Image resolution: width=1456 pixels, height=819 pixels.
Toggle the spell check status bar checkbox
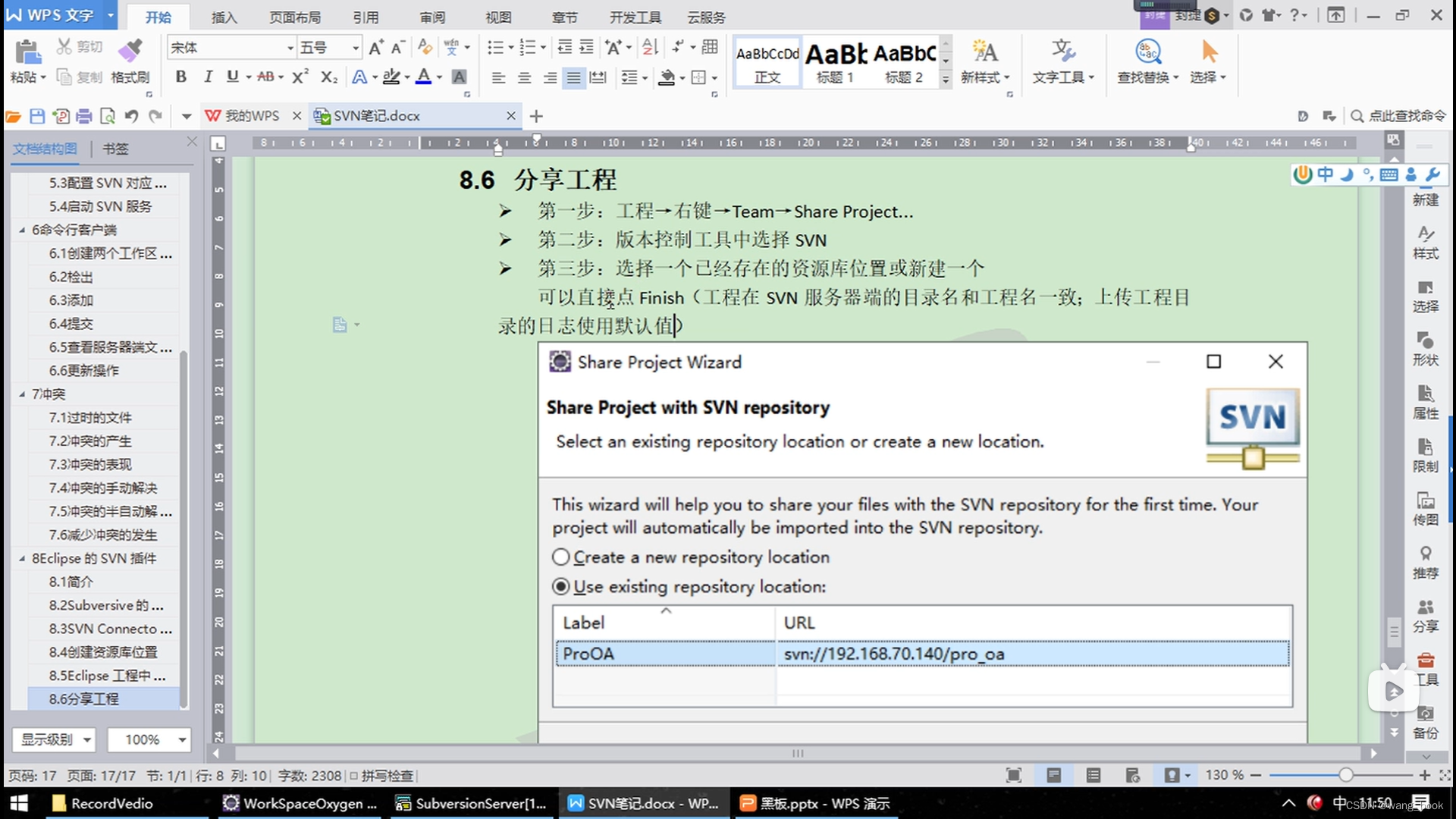pyautogui.click(x=354, y=776)
